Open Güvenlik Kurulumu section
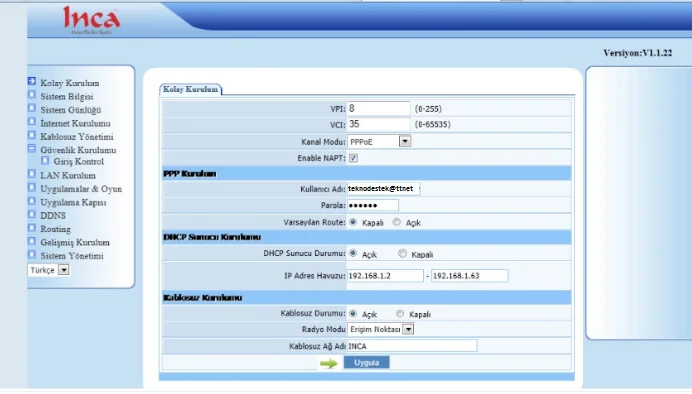 tap(78, 150)
